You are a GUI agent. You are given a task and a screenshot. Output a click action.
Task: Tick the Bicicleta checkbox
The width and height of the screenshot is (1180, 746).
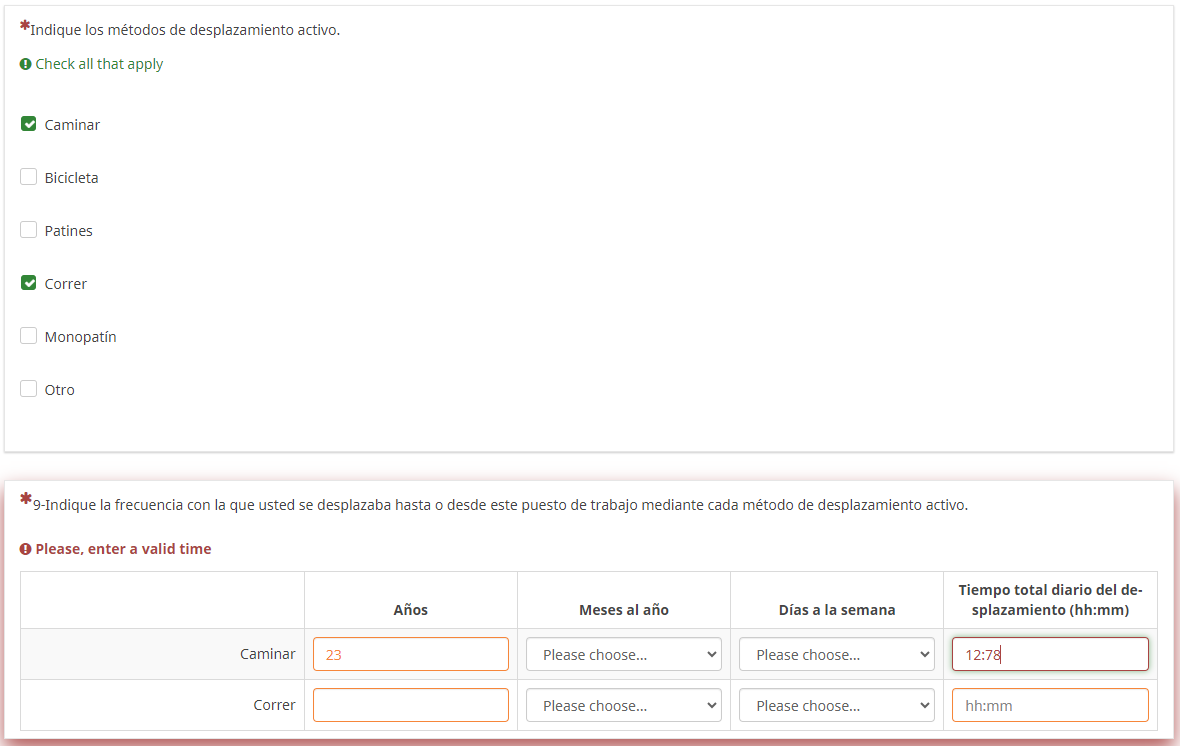(x=29, y=178)
